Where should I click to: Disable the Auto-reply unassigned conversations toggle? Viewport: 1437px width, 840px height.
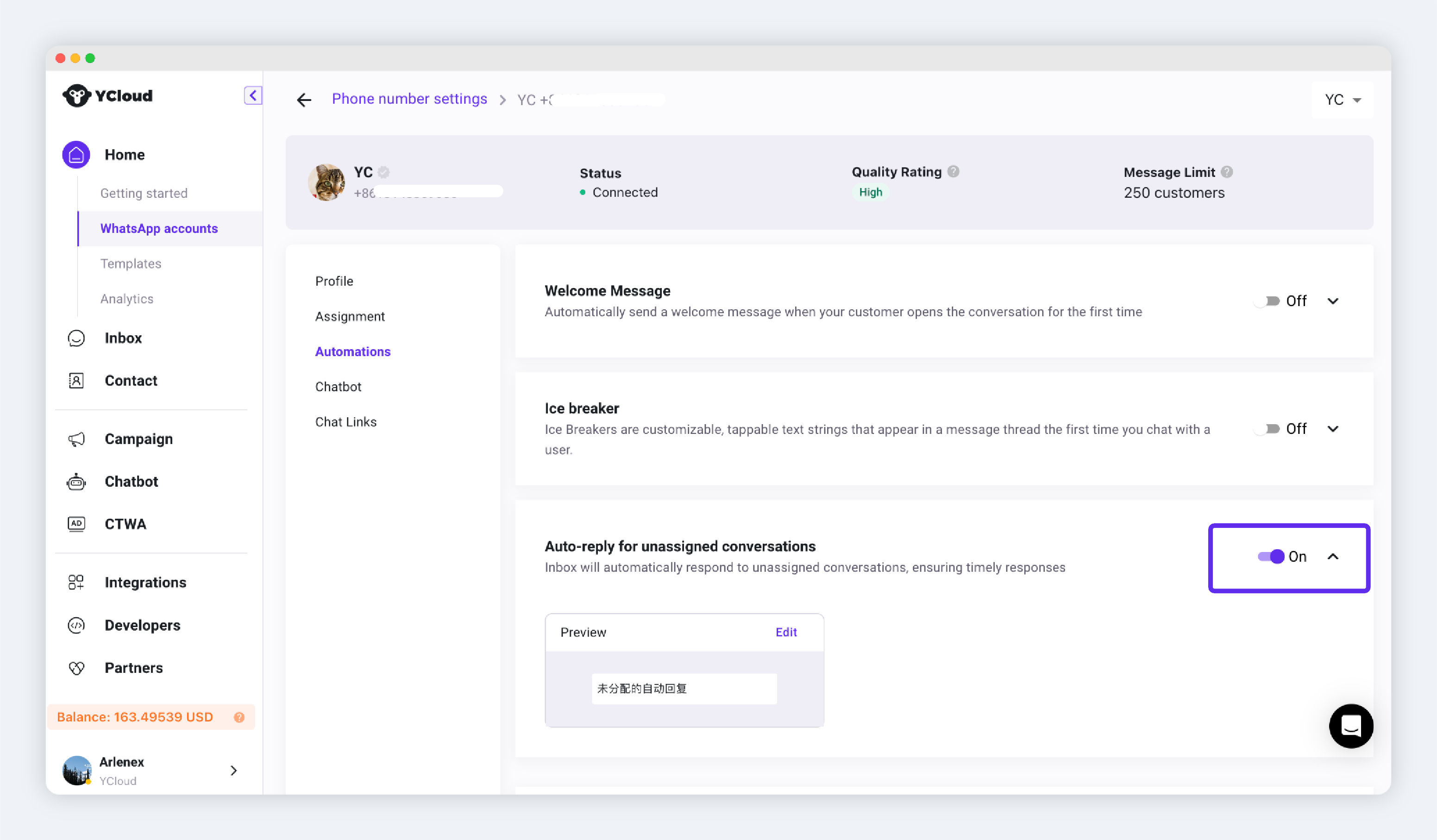pyautogui.click(x=1271, y=557)
